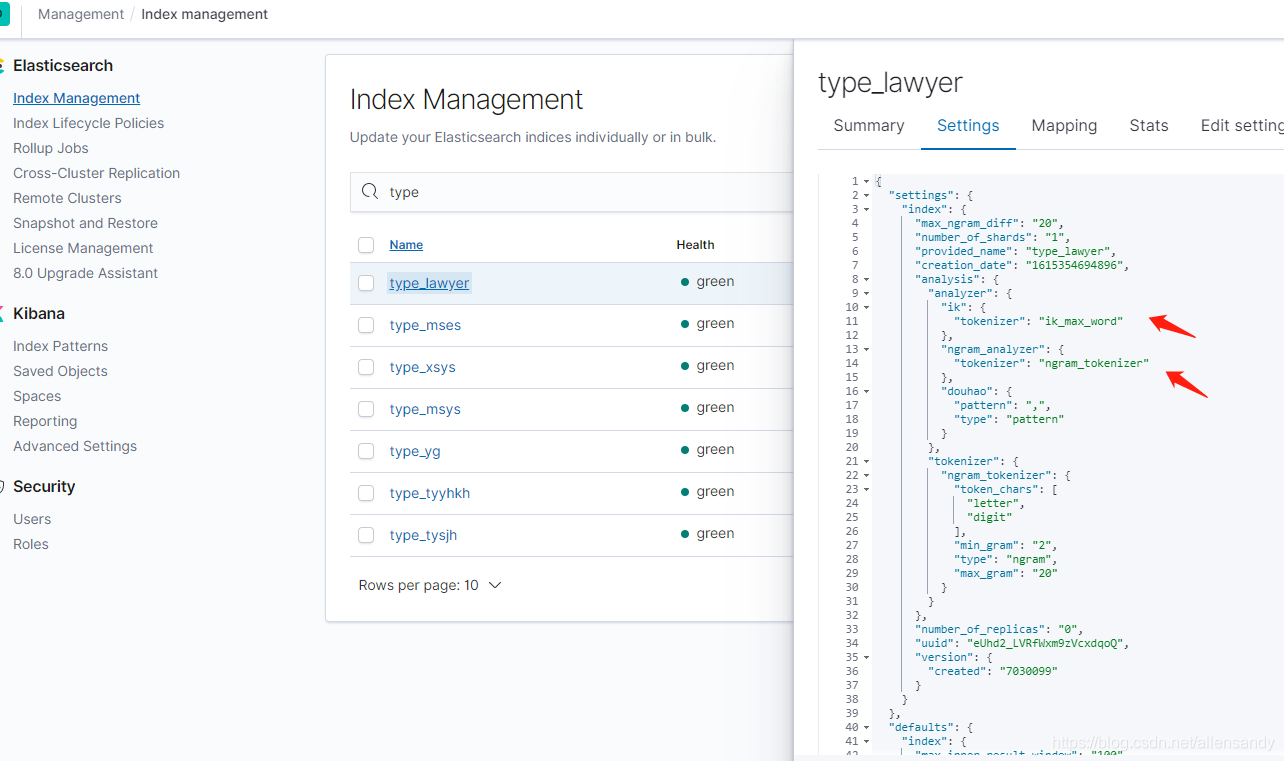Open Remote Clusters page
The image size is (1284, 761).
pos(67,198)
